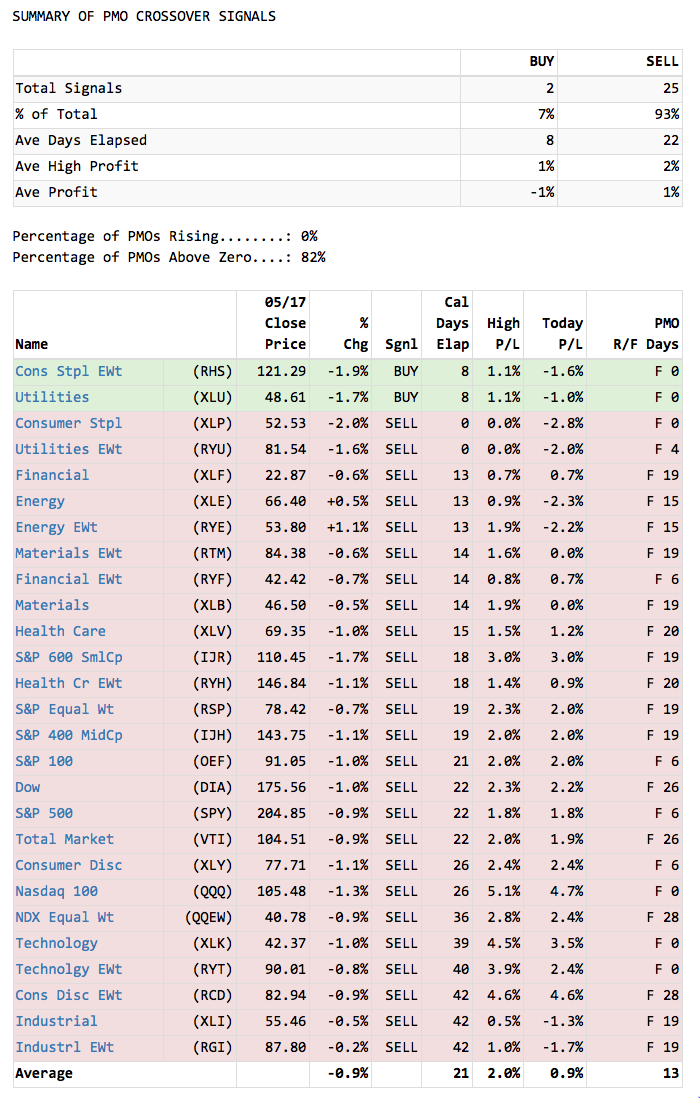Viewport: 700px width, 1098px height.
Task: Open the S&P 600 SmlCp link
Action: (x=69, y=657)
